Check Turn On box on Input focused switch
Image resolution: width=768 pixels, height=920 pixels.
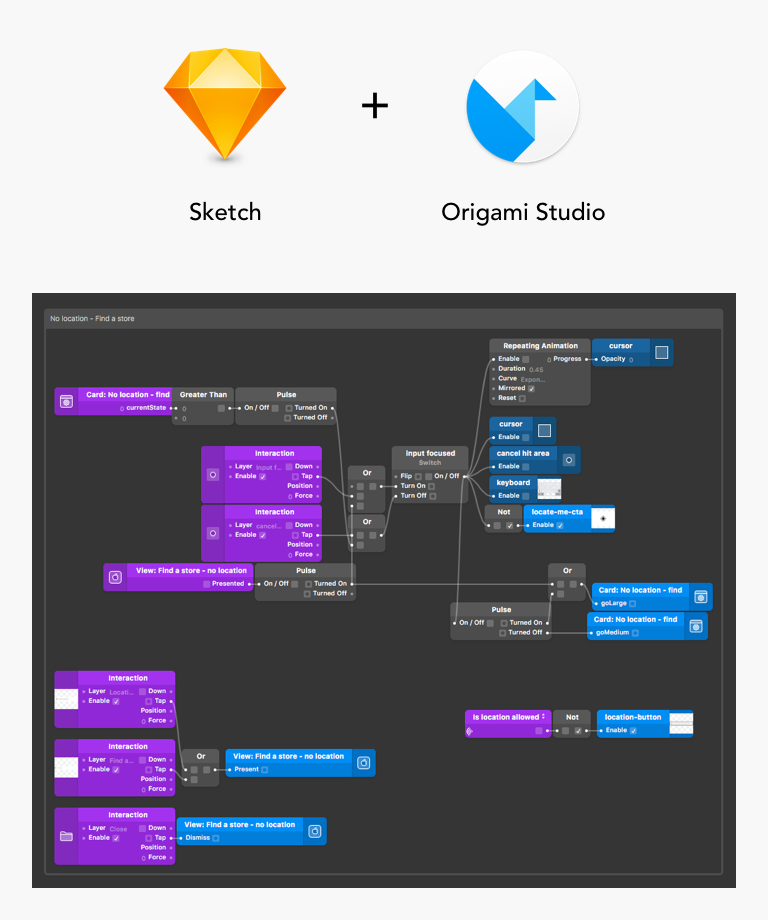point(431,486)
